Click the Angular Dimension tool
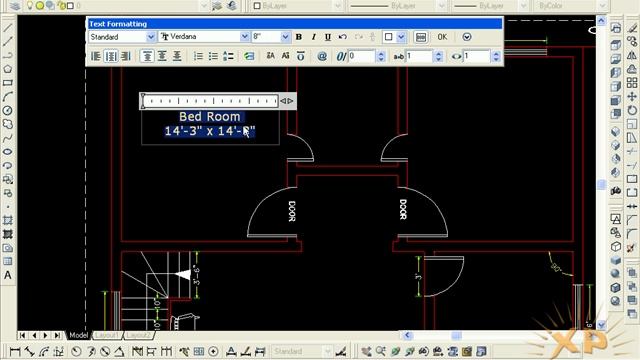The image size is (640, 360). pos(119,351)
